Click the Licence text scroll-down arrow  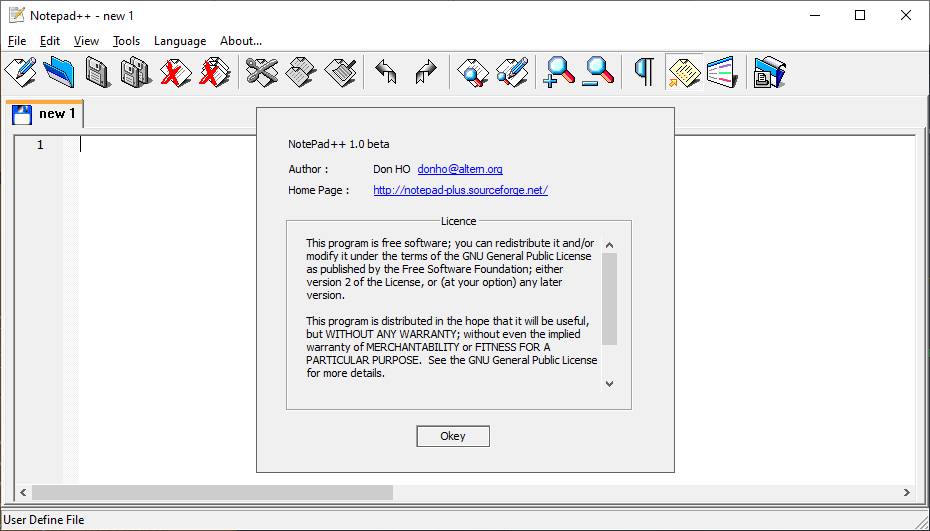coord(609,383)
